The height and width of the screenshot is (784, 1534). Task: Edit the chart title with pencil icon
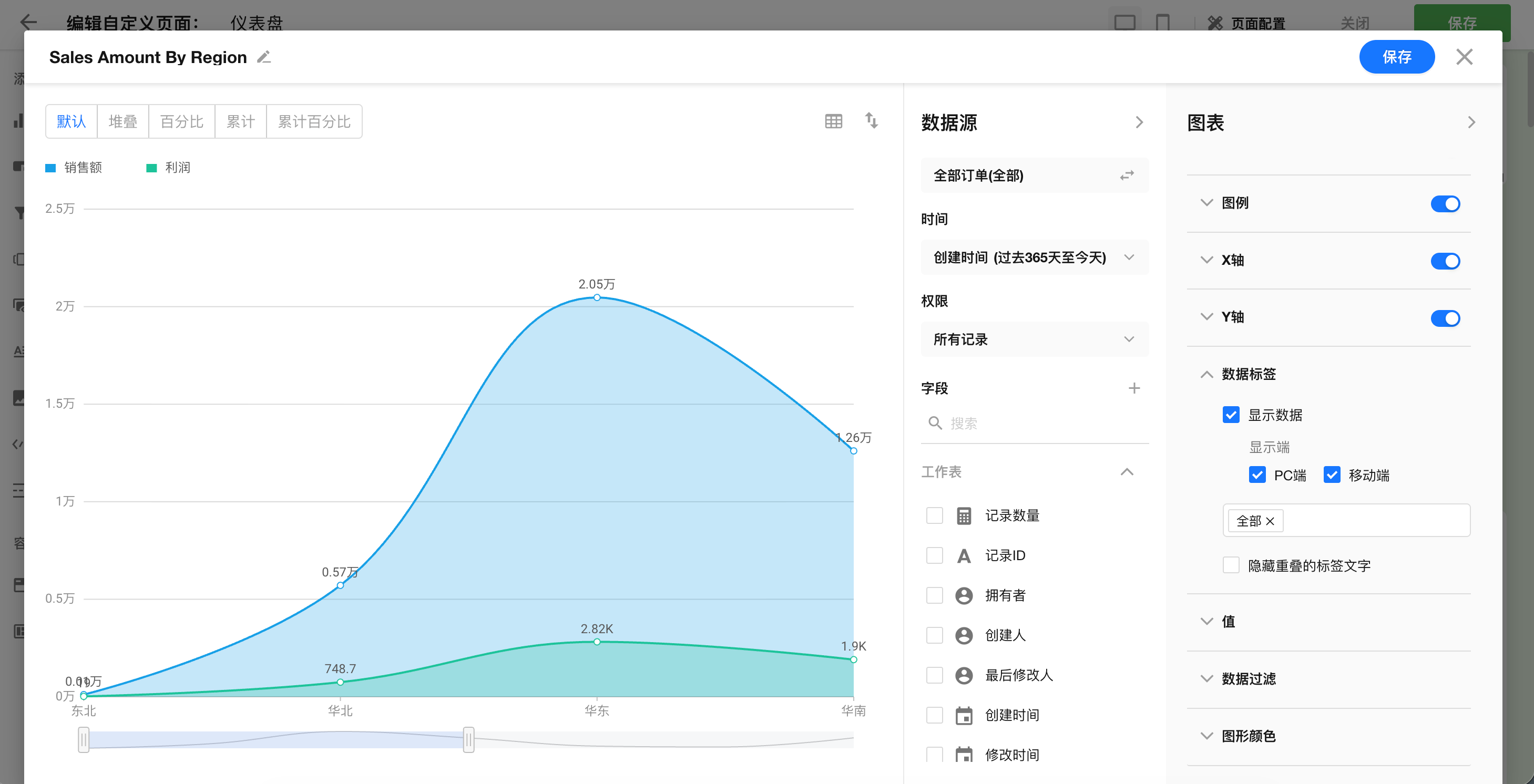point(264,57)
